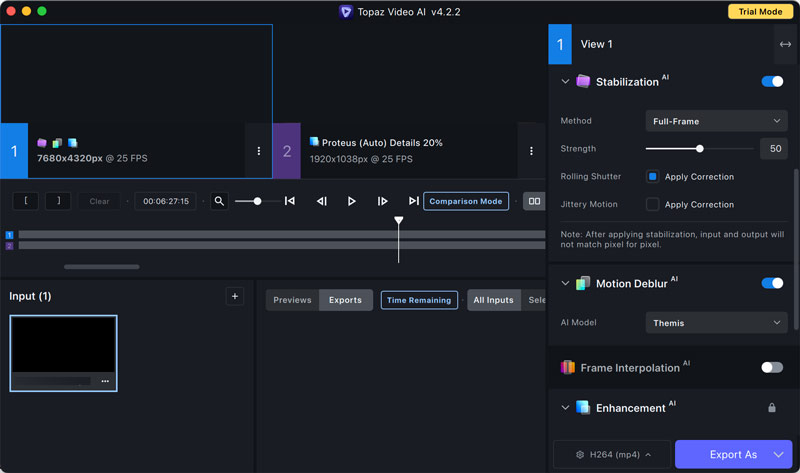Screen dimensions: 800x473
Task: Select view tab number 1
Action: [x=14, y=151]
